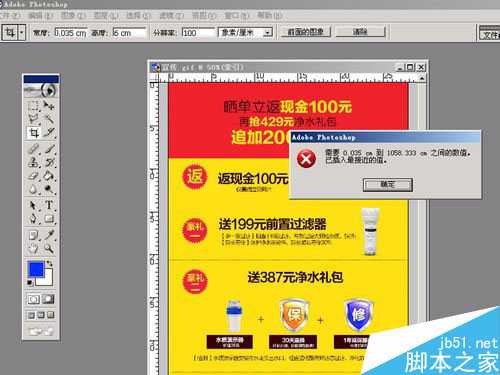The width and height of the screenshot is (500, 375).
Task: Choose Full Screen mode
Action: point(50,315)
